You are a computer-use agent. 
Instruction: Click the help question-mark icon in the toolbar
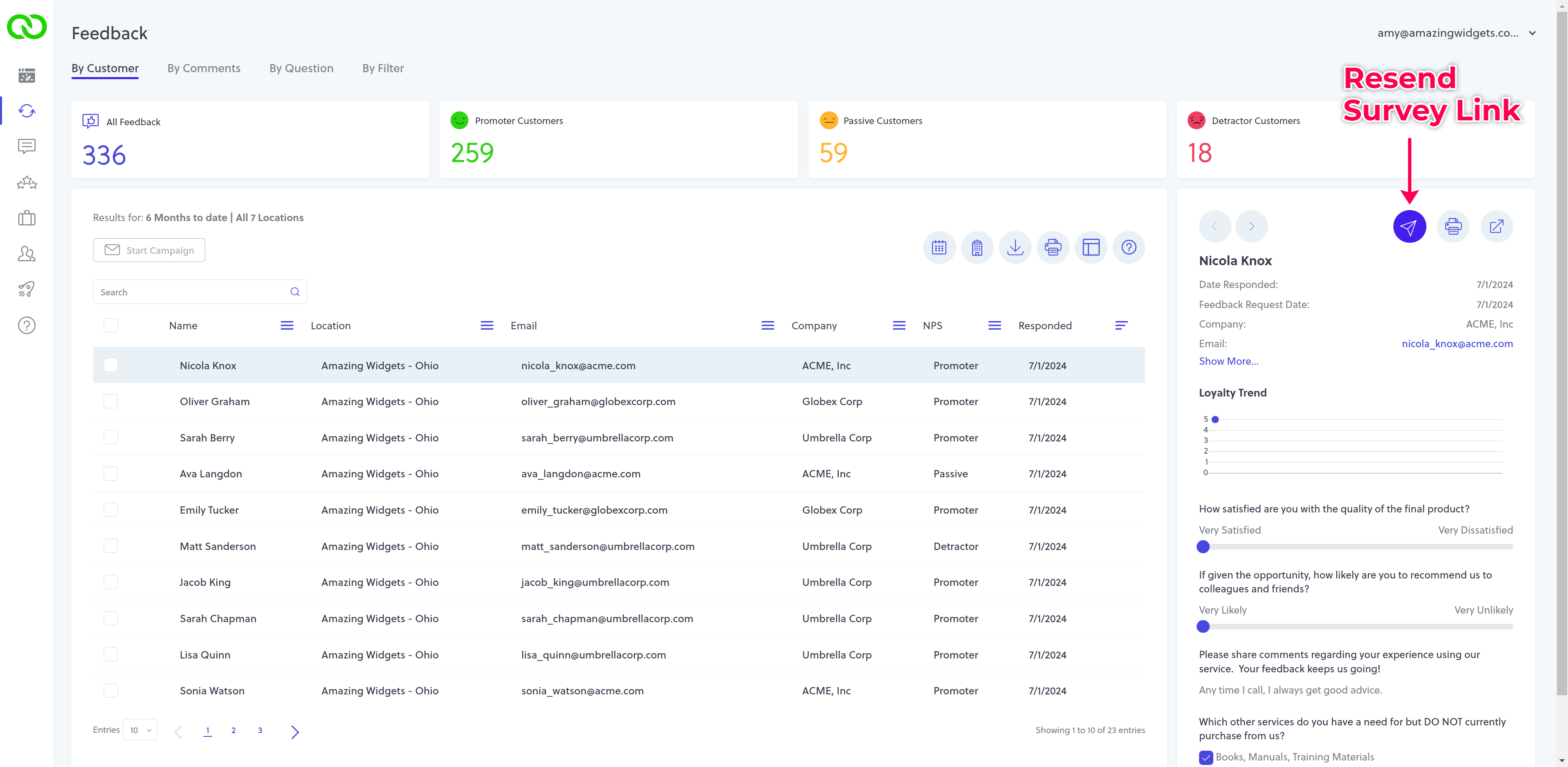pyautogui.click(x=1128, y=248)
